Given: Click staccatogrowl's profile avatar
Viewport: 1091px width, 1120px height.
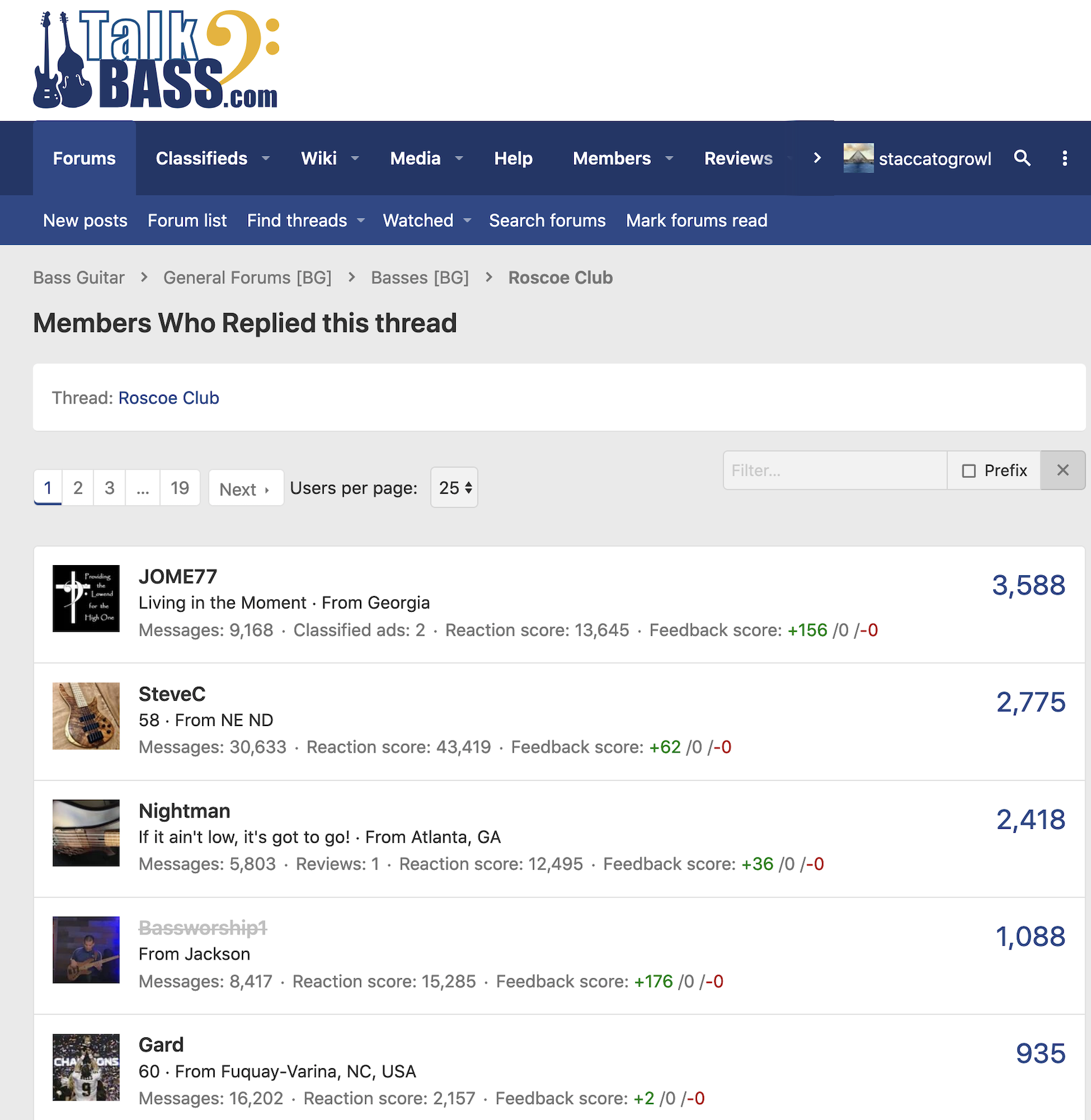Looking at the screenshot, I should tap(859, 158).
